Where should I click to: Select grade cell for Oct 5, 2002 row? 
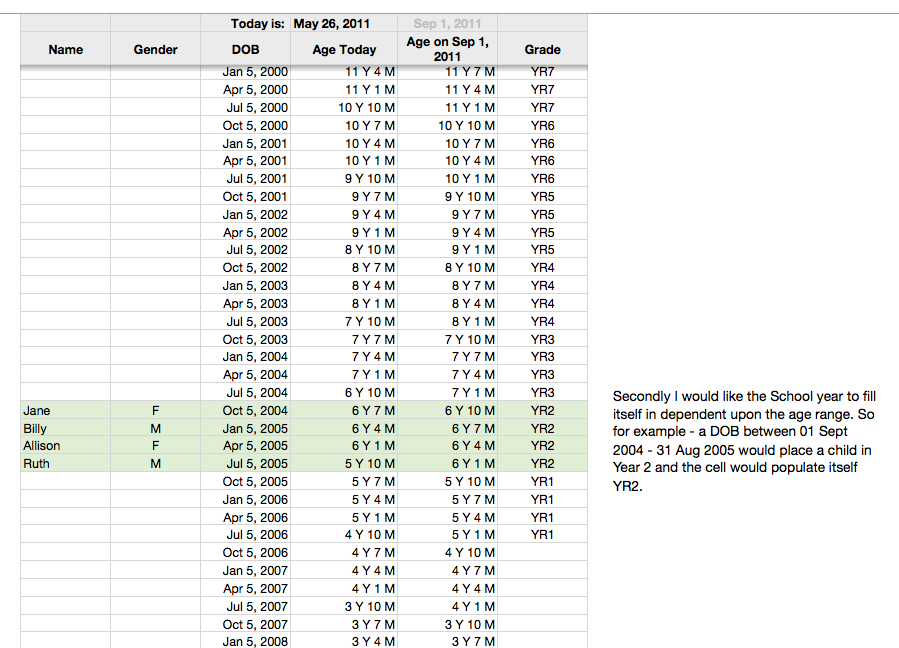tap(542, 268)
